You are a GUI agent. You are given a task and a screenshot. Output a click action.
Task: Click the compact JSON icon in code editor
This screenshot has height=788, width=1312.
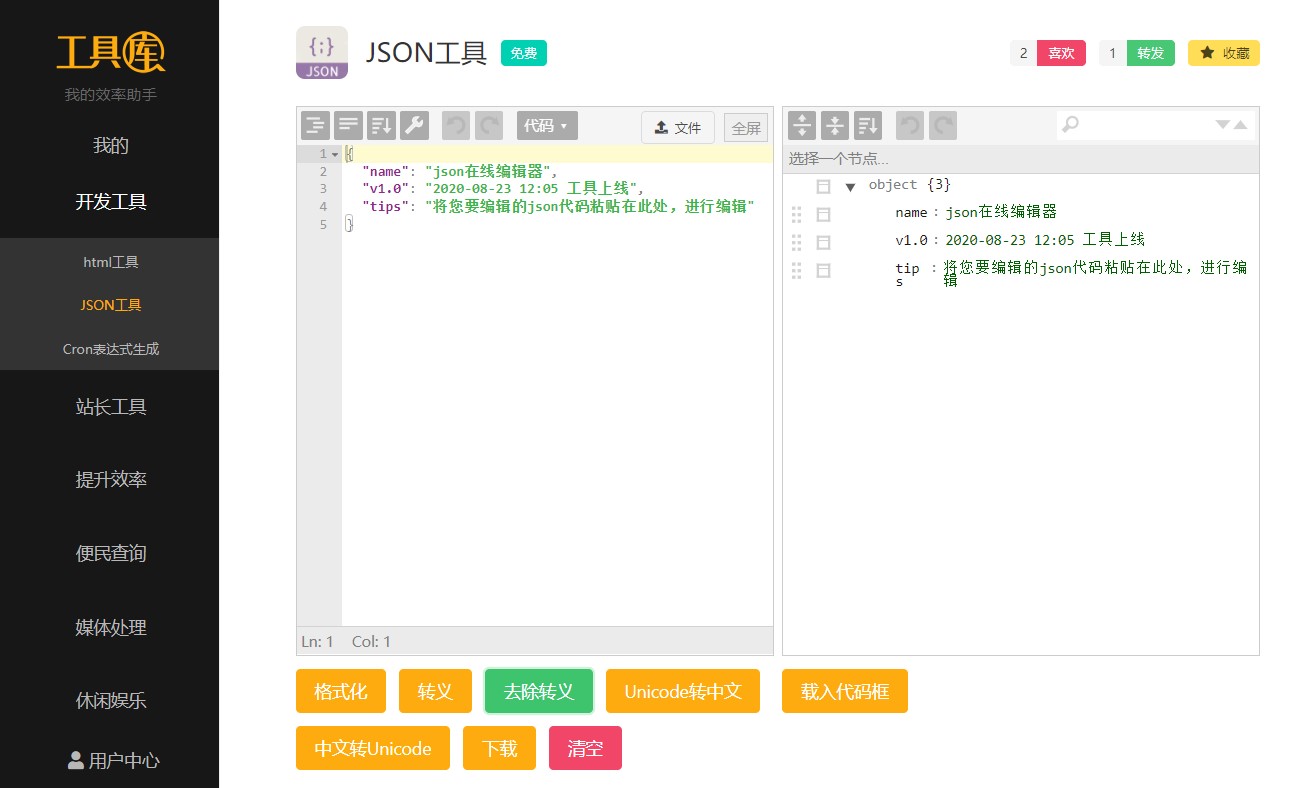349,126
